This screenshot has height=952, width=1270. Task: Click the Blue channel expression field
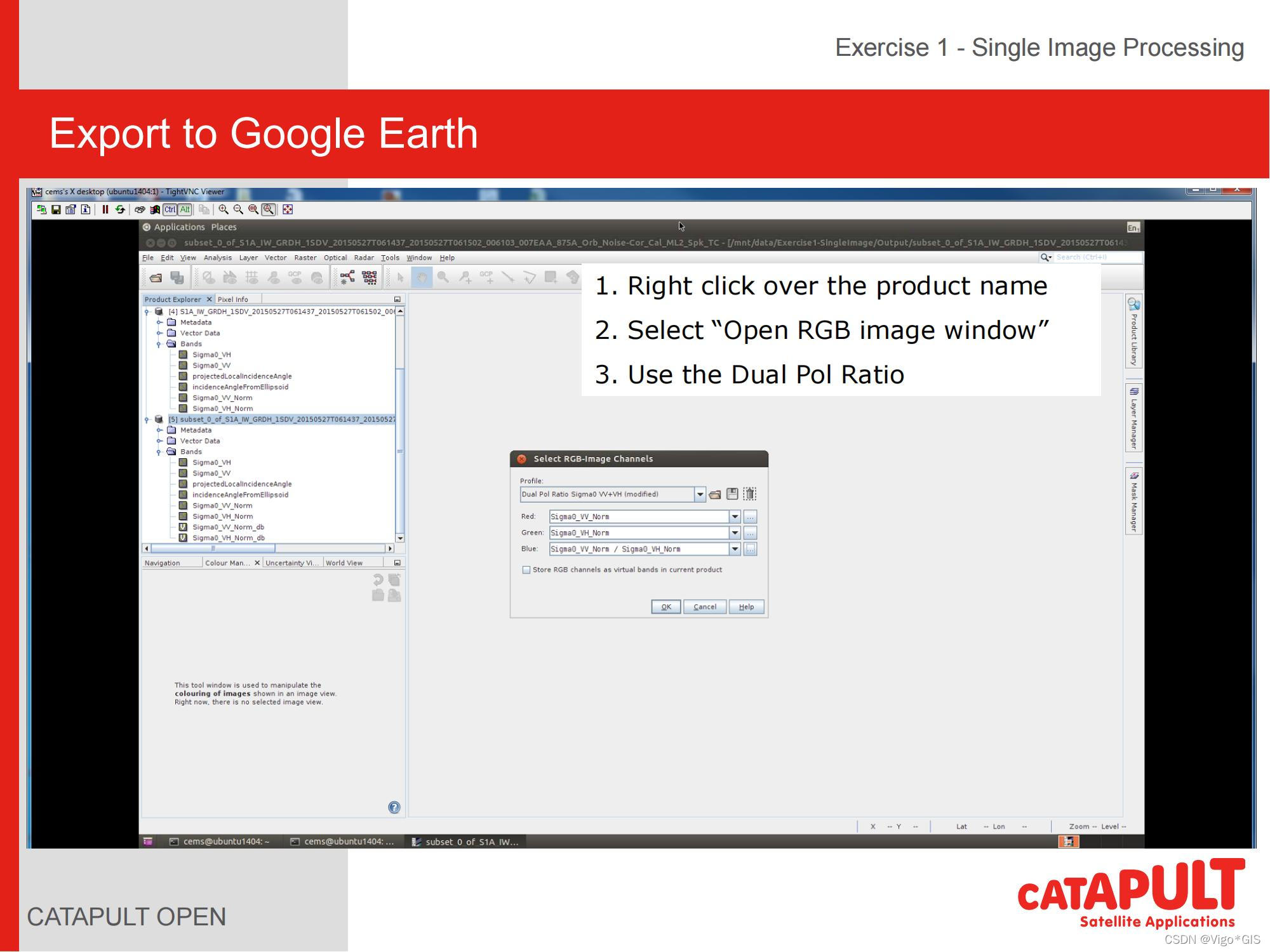tap(639, 549)
